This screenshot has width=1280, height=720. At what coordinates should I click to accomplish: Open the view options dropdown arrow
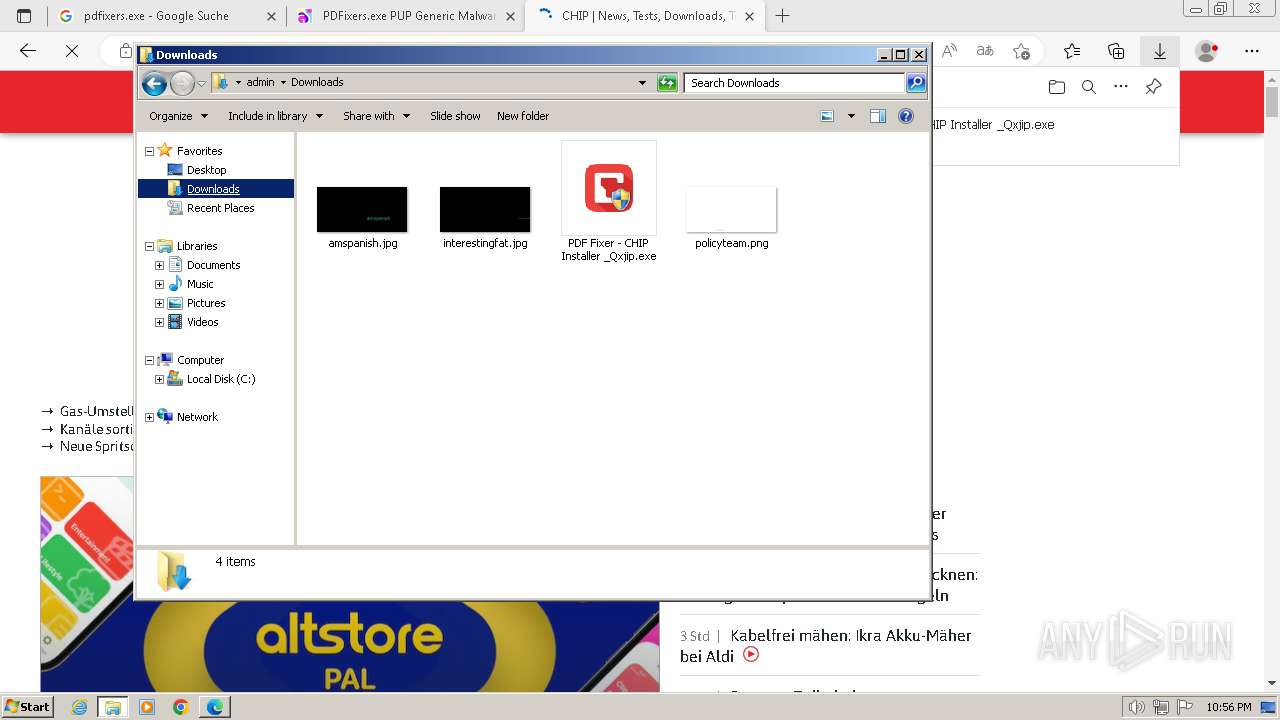851,116
